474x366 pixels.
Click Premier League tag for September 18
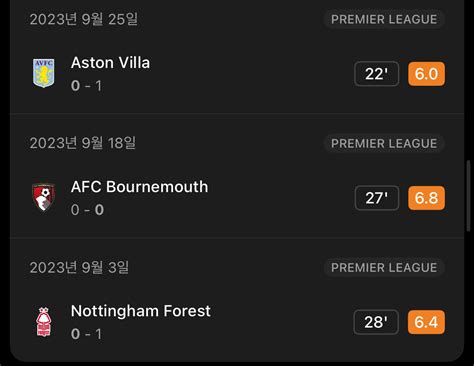click(x=384, y=143)
